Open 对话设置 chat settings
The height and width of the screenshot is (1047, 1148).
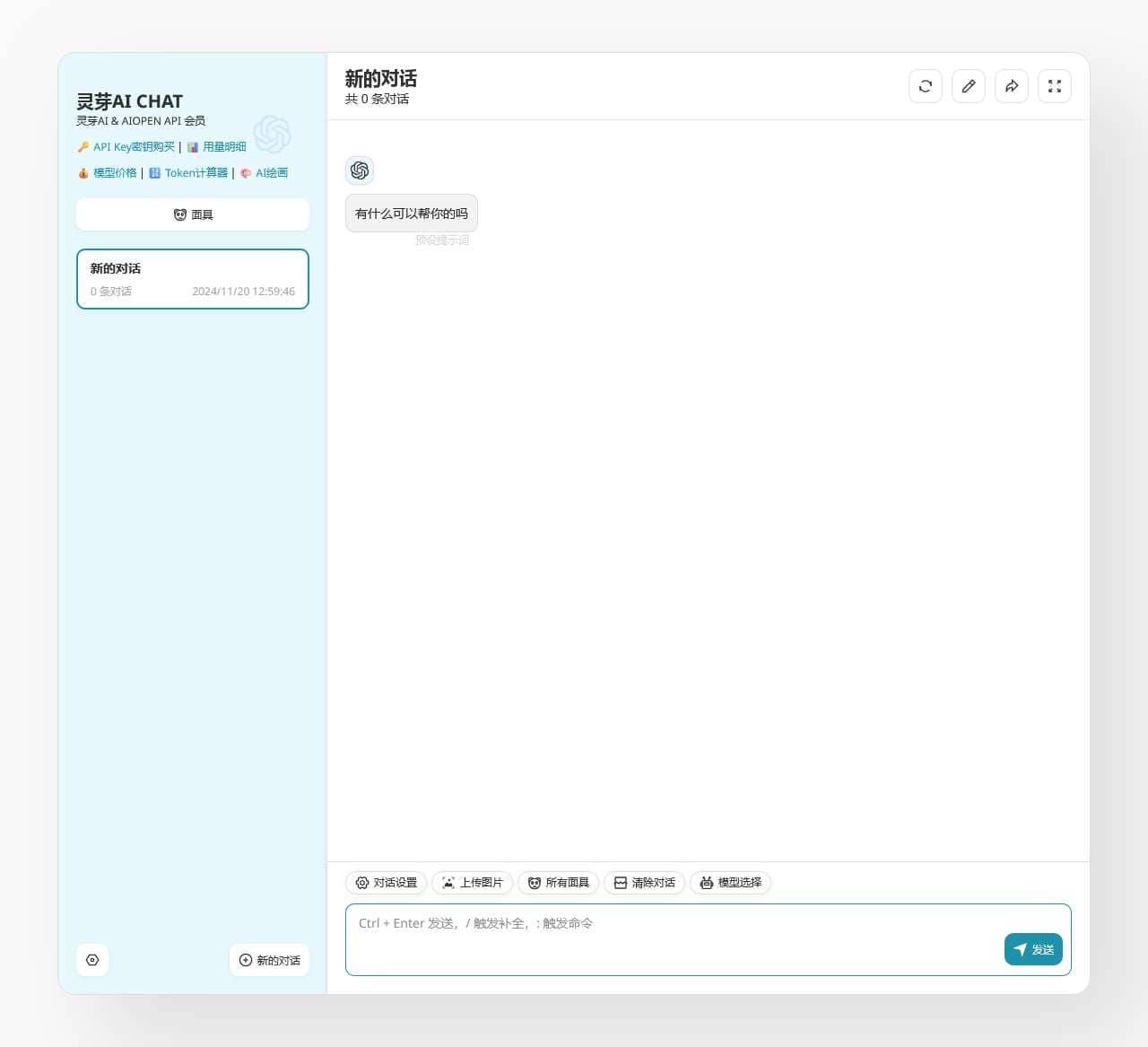point(387,883)
